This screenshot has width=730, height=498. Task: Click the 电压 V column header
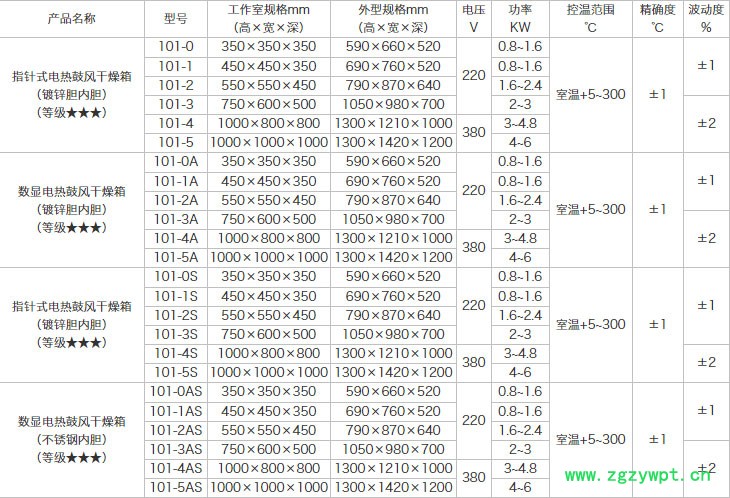(x=474, y=19)
